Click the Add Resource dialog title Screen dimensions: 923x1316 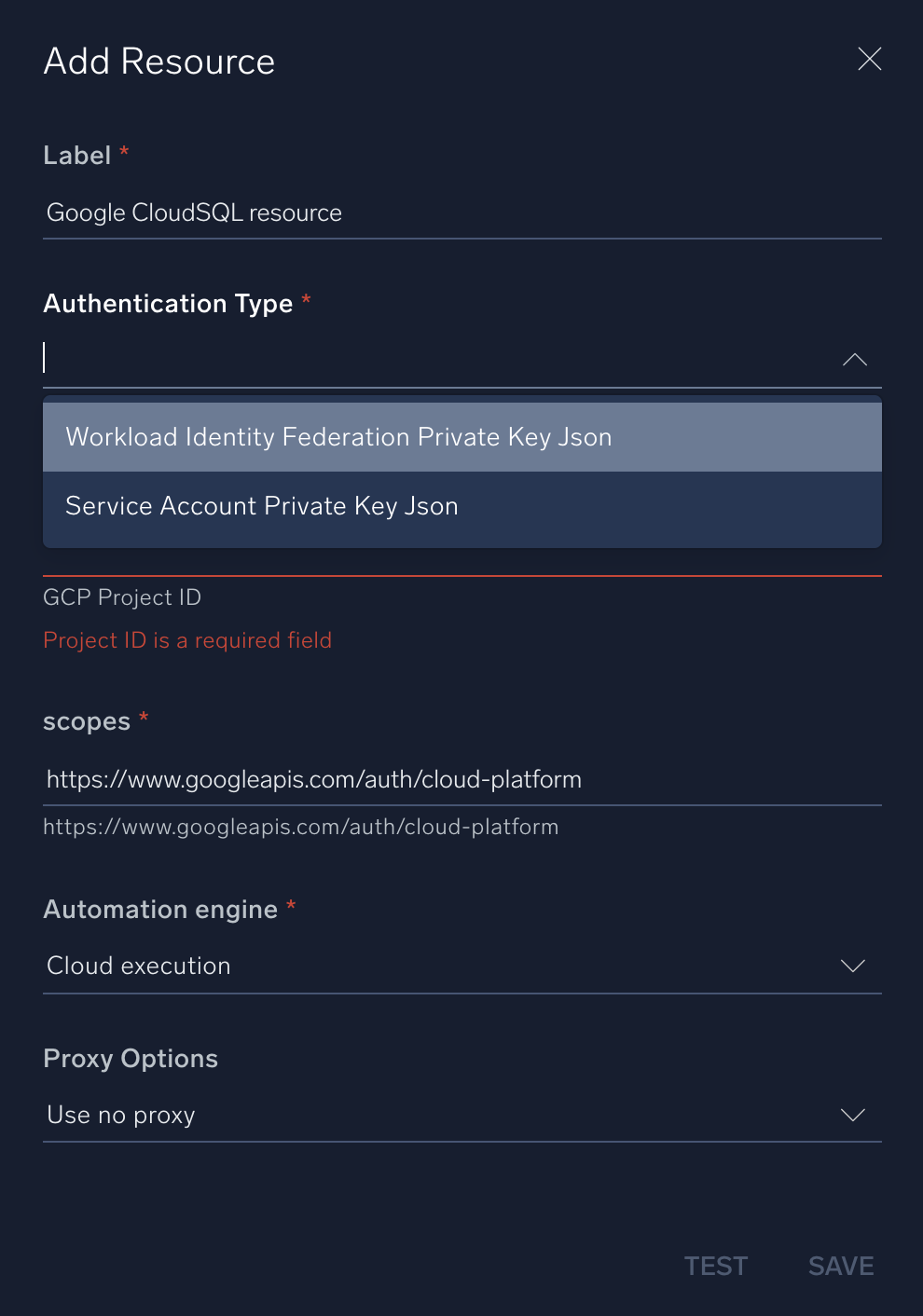click(x=158, y=60)
